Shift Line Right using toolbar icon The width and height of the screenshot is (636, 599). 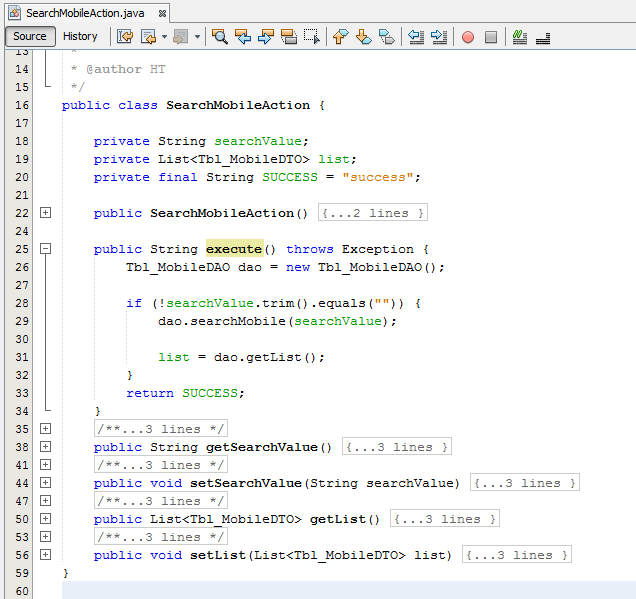[x=439, y=36]
